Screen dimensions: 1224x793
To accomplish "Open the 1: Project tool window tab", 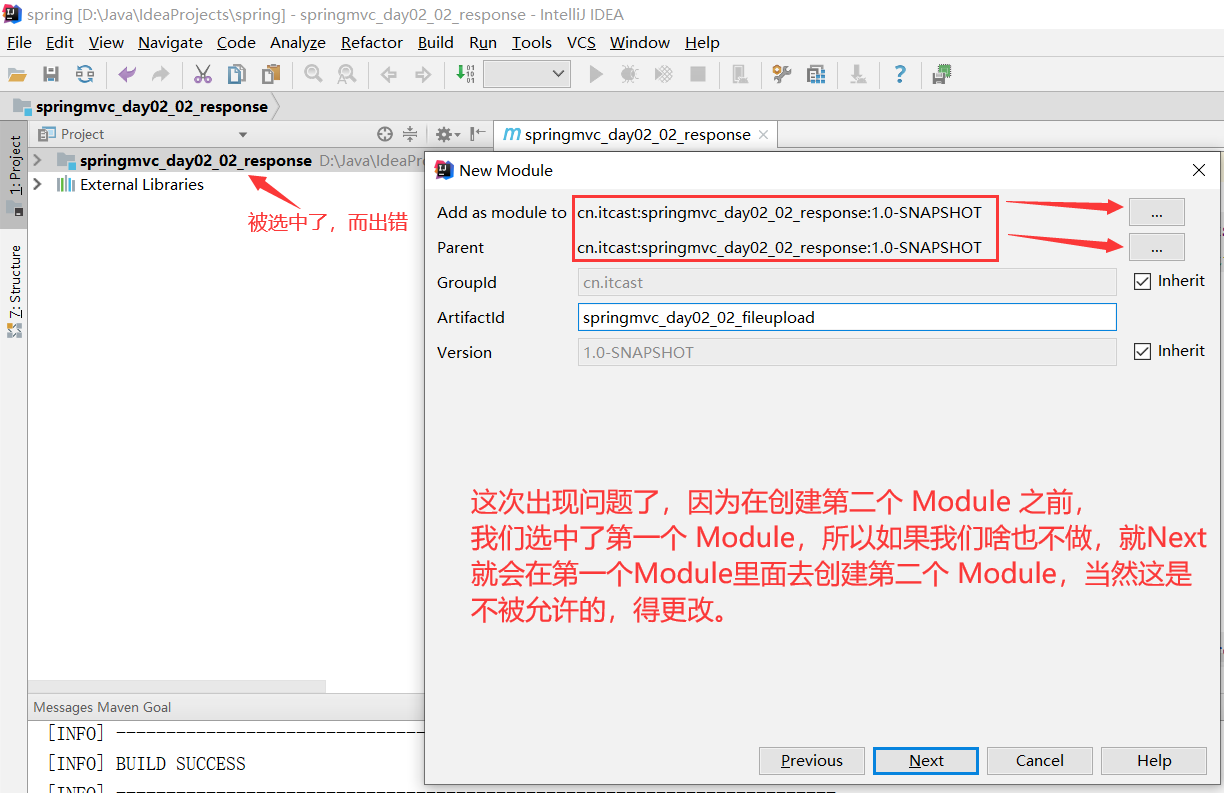I will coord(15,174).
